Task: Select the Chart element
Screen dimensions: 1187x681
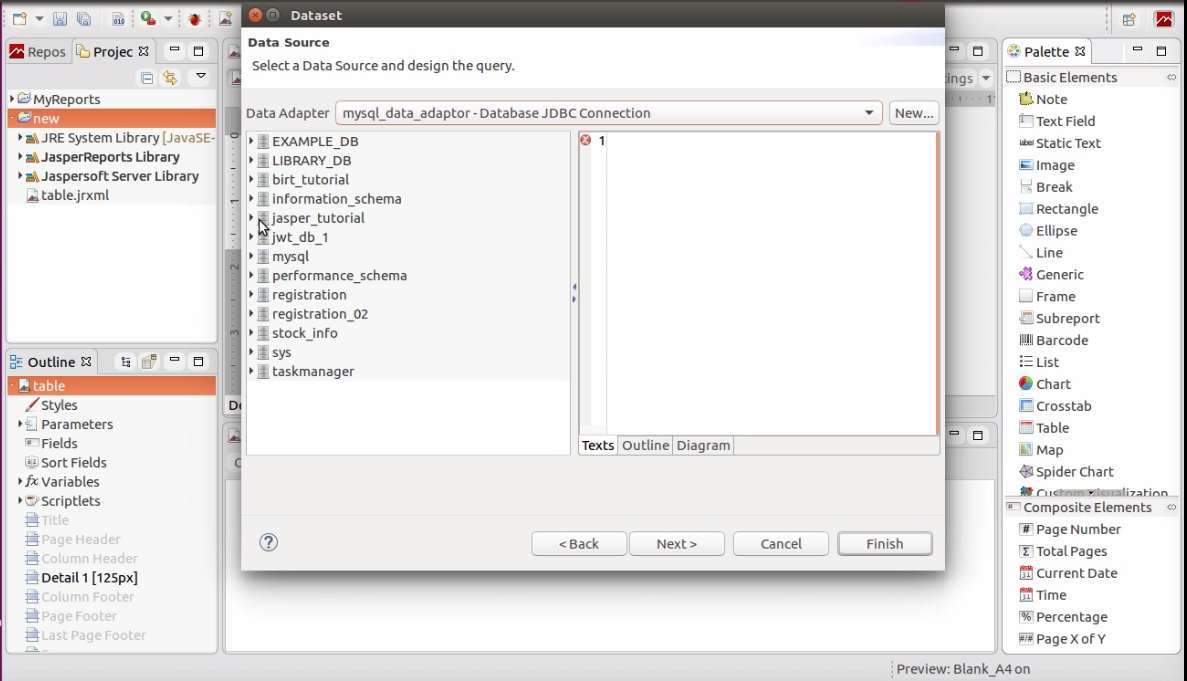Action: pos(1045,384)
